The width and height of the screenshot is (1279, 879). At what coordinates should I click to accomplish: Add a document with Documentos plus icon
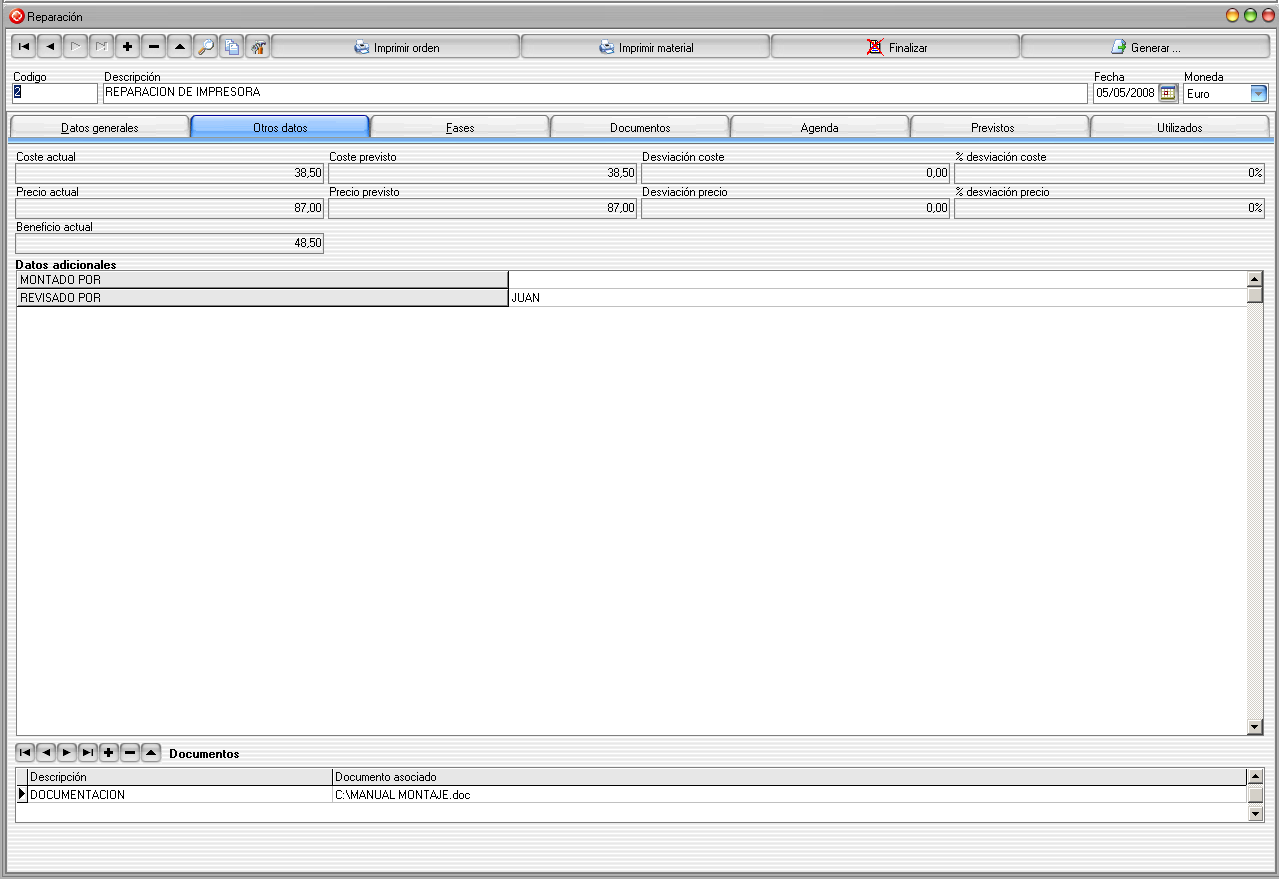click(x=109, y=752)
